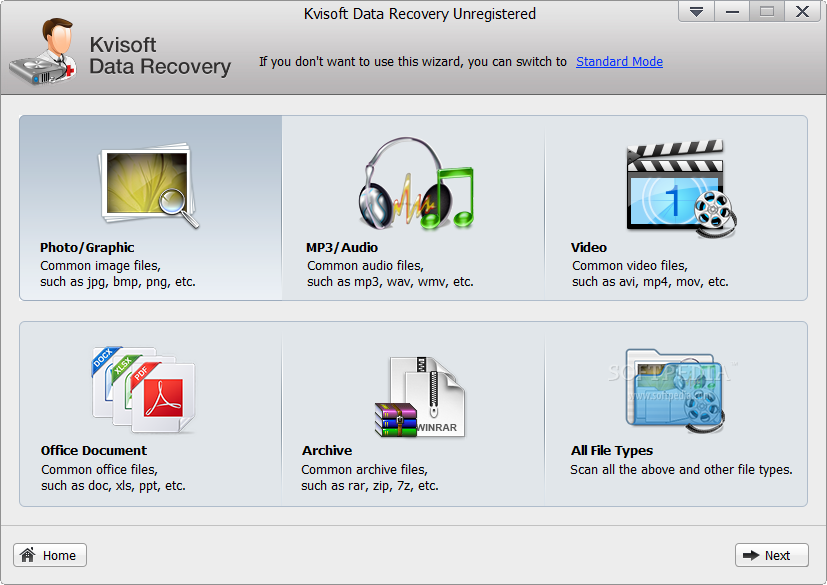The height and width of the screenshot is (585, 827).
Task: Minimize the Kvisoft Data Recovery window
Action: tap(732, 12)
